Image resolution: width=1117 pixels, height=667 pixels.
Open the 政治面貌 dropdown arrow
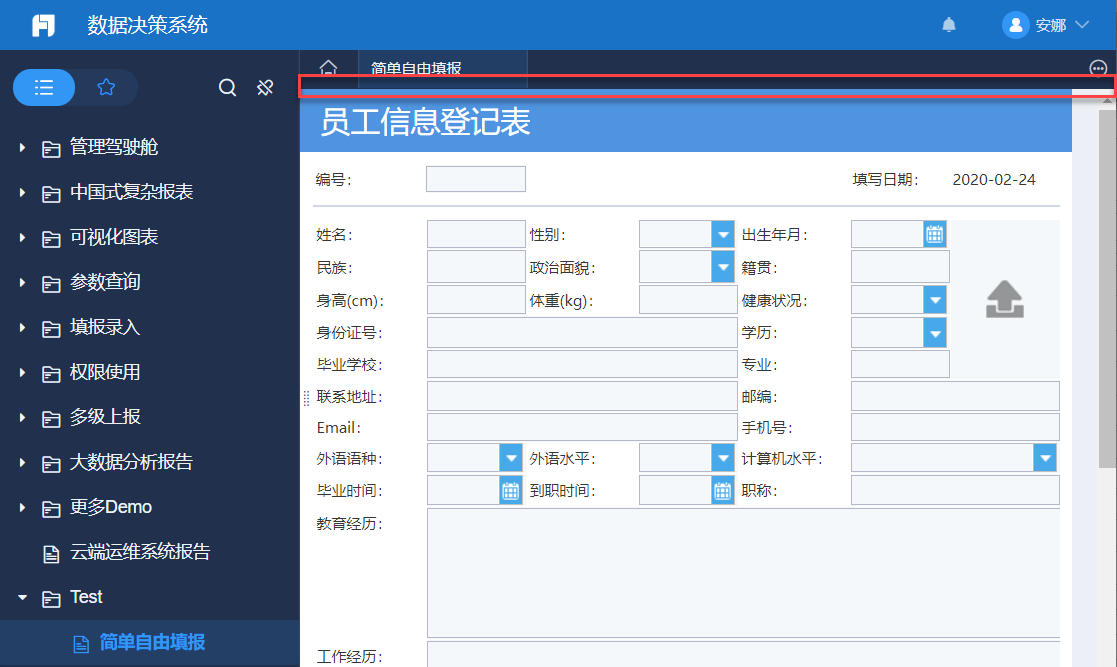click(x=722, y=267)
